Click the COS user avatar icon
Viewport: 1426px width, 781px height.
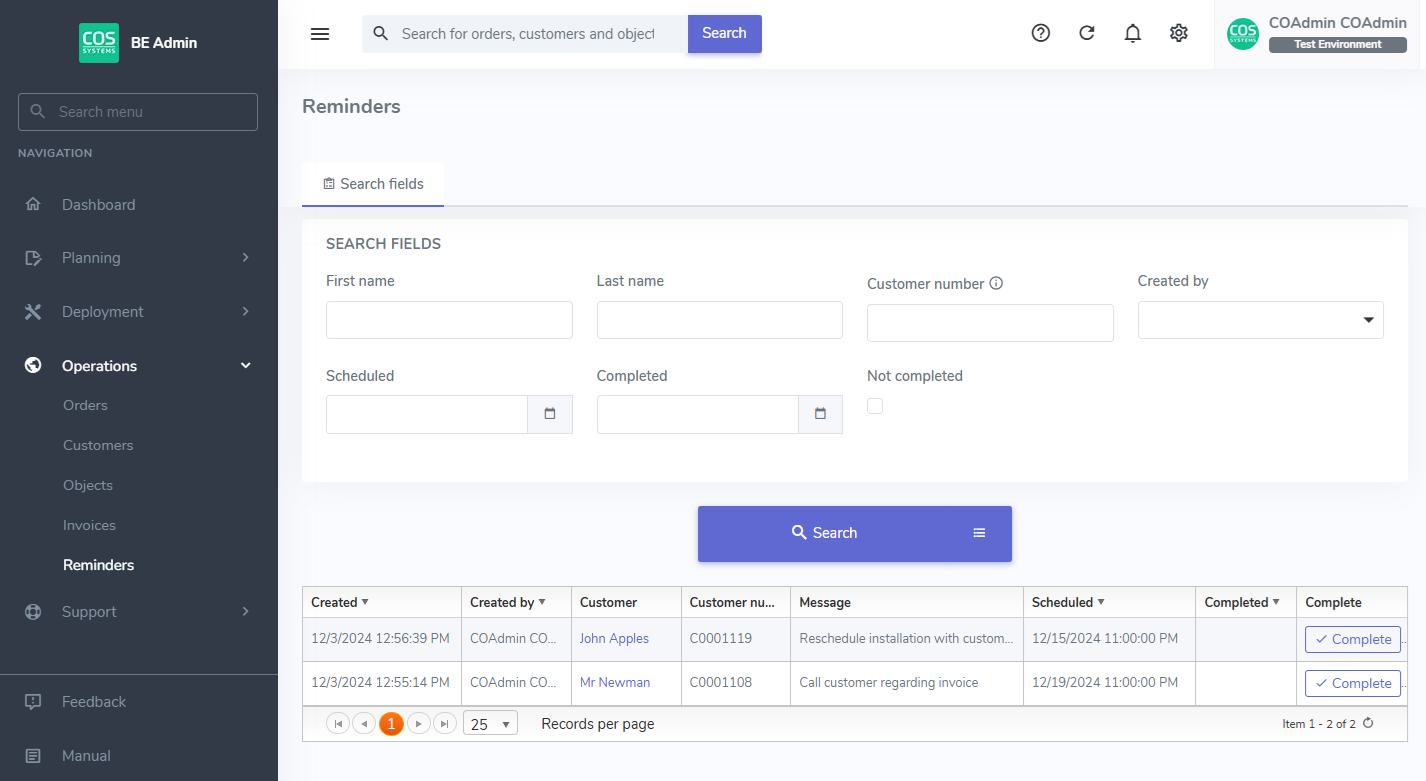pyautogui.click(x=1243, y=34)
